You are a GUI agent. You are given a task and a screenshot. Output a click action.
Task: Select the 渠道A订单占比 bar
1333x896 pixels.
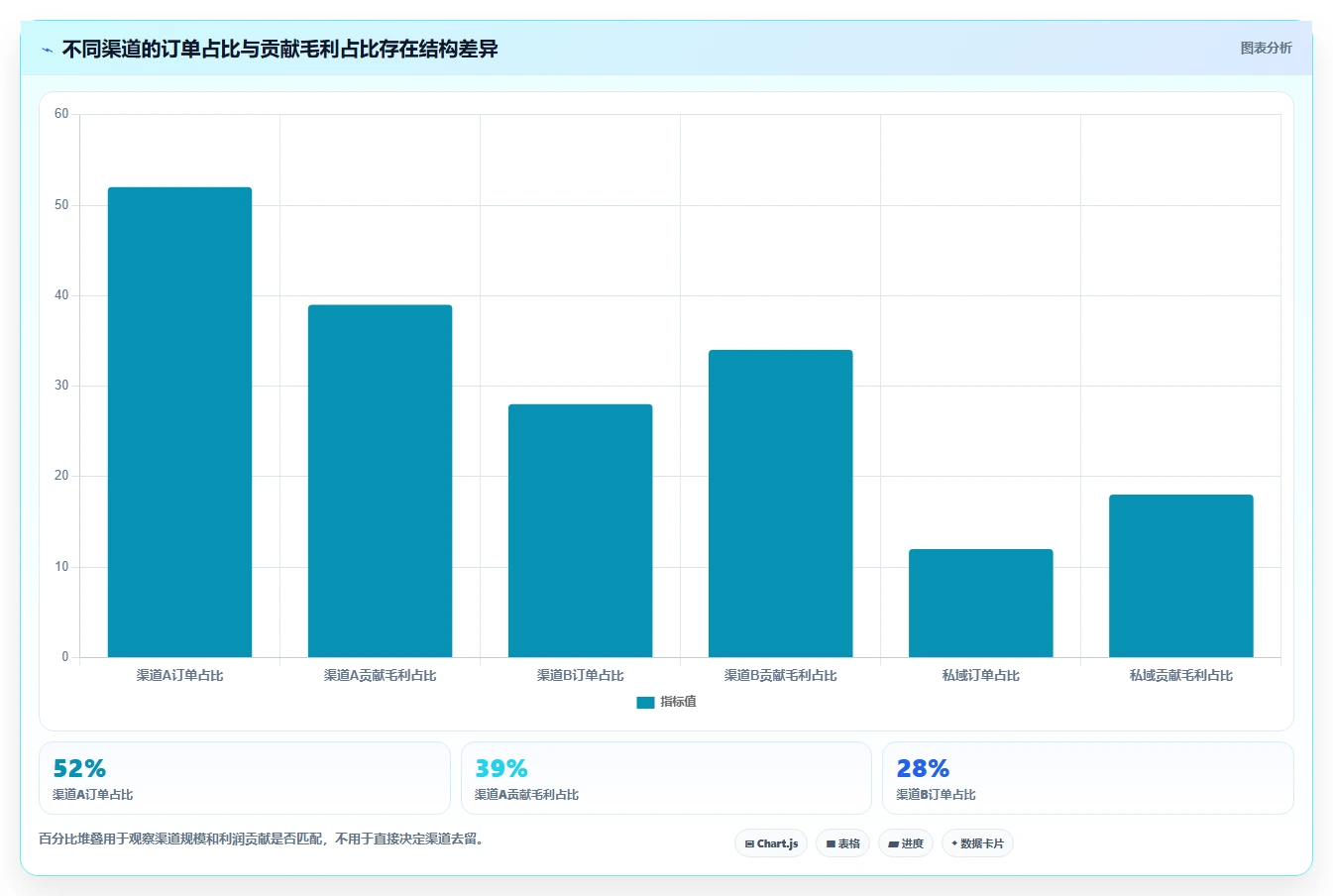[x=179, y=422]
